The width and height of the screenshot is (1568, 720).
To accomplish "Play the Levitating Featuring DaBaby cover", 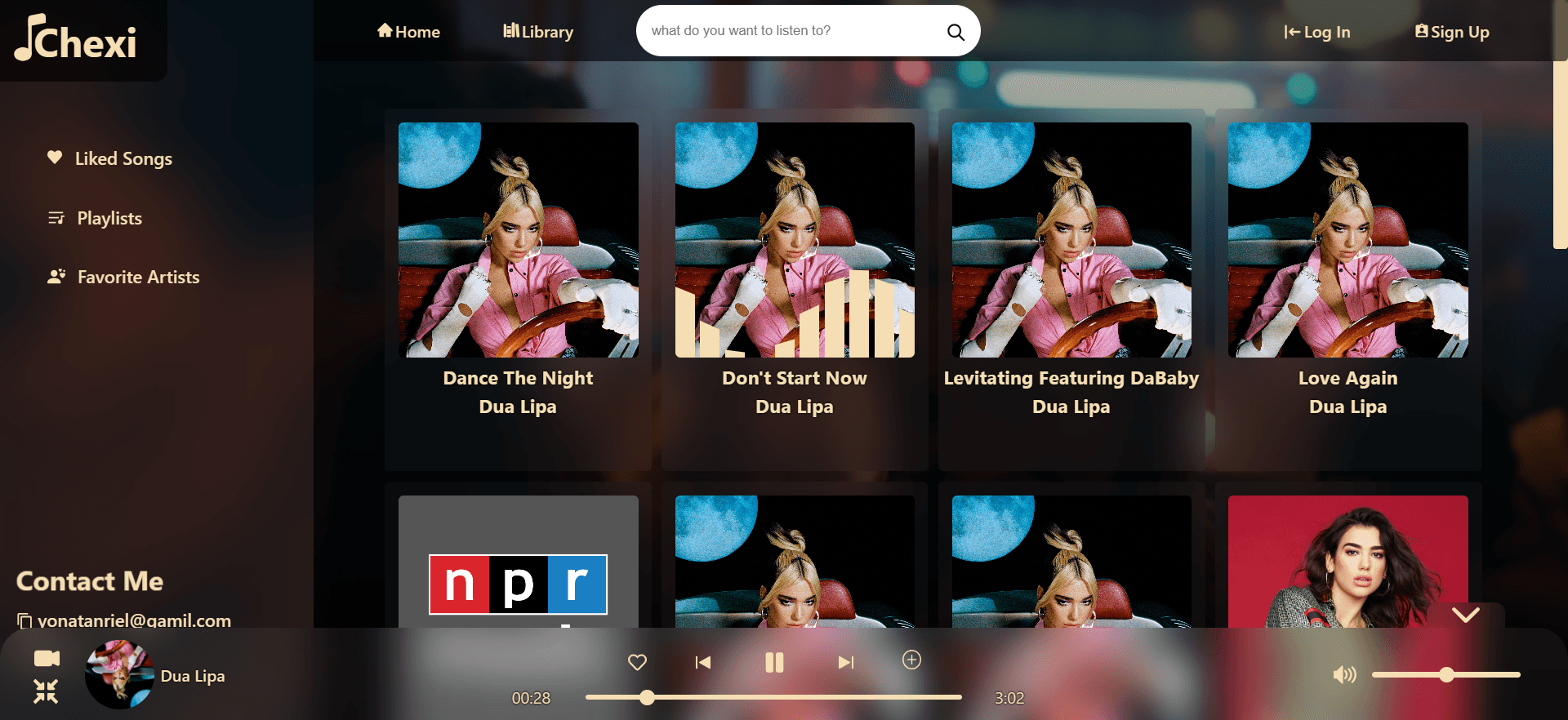I will (x=1071, y=240).
